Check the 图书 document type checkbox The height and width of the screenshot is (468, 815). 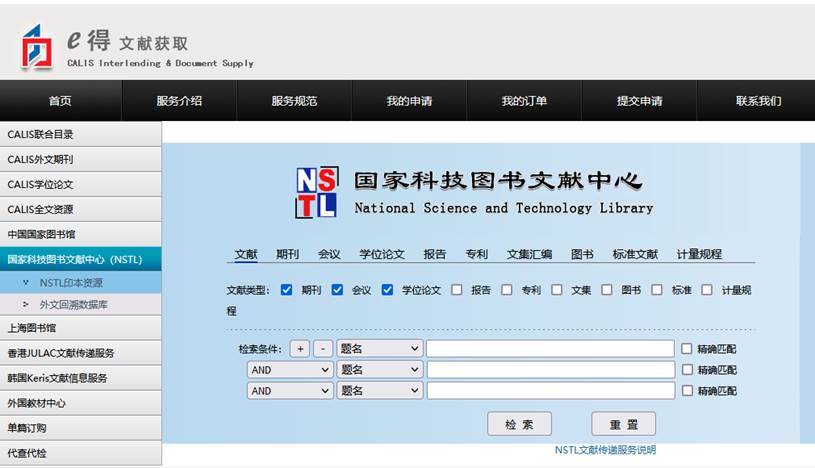click(607, 290)
